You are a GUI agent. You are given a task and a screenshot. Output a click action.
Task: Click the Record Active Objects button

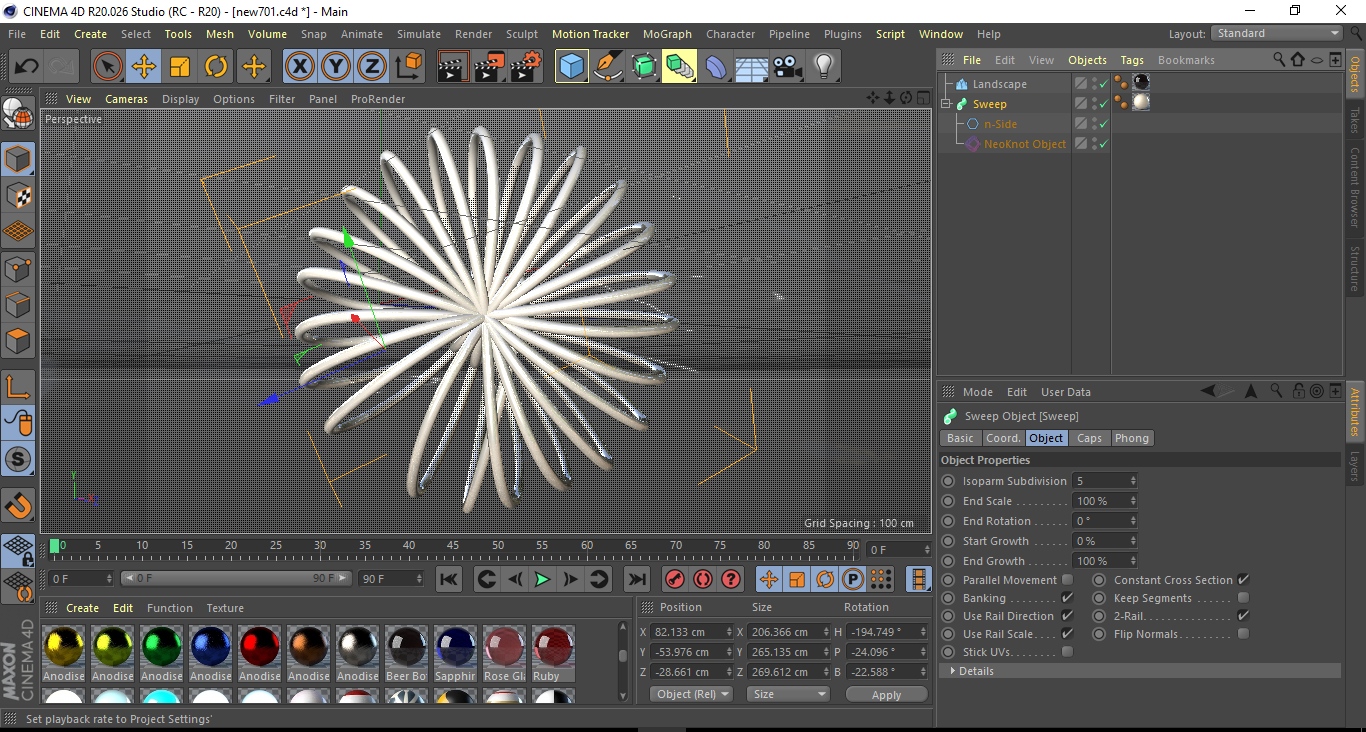coord(675,579)
